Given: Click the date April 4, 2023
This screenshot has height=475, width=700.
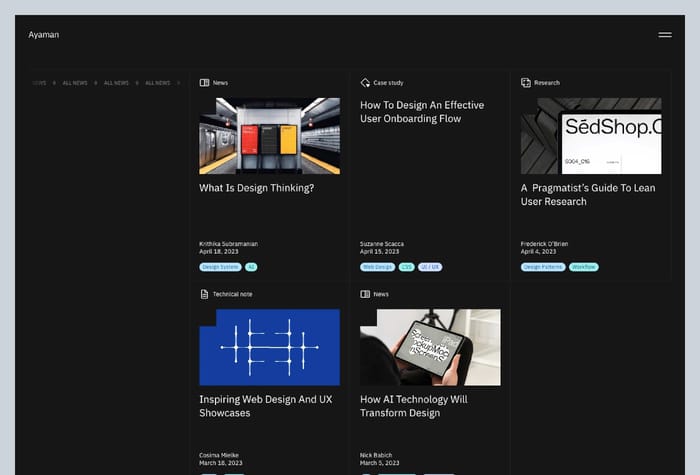Looking at the screenshot, I should [538, 252].
